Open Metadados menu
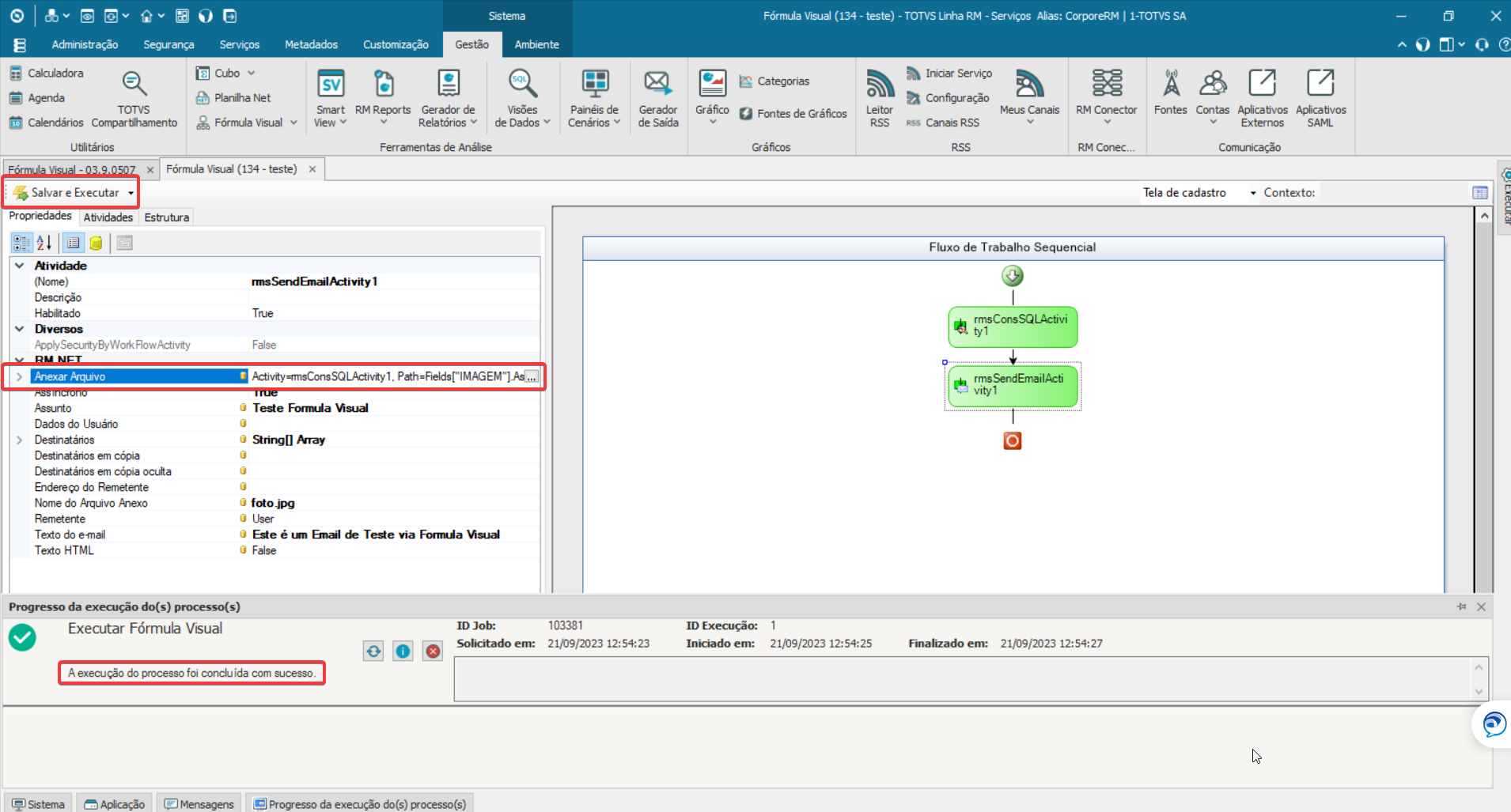The height and width of the screenshot is (812, 1511). pyautogui.click(x=311, y=44)
